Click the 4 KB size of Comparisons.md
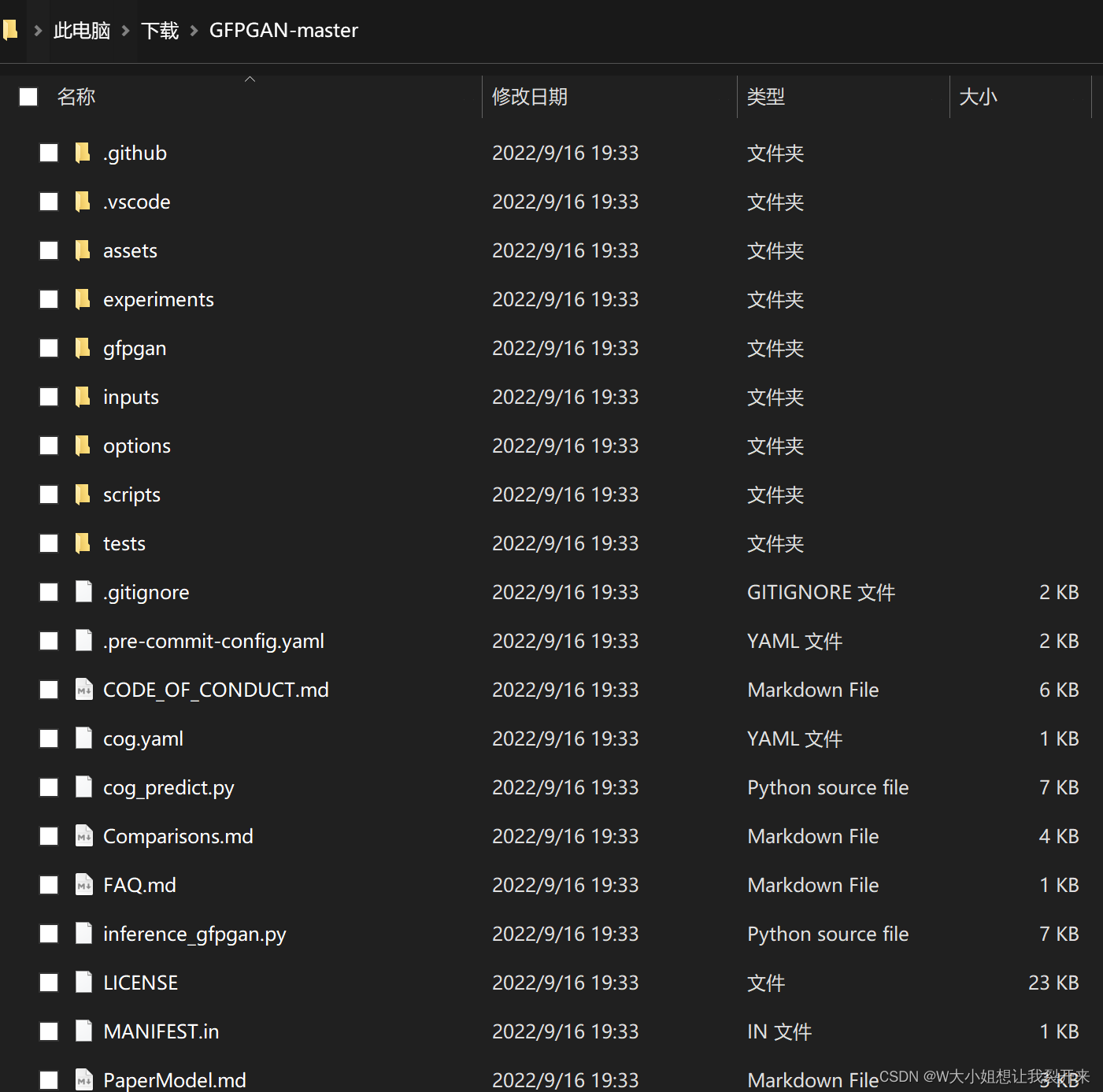This screenshot has width=1103, height=1092. pyautogui.click(x=1059, y=836)
